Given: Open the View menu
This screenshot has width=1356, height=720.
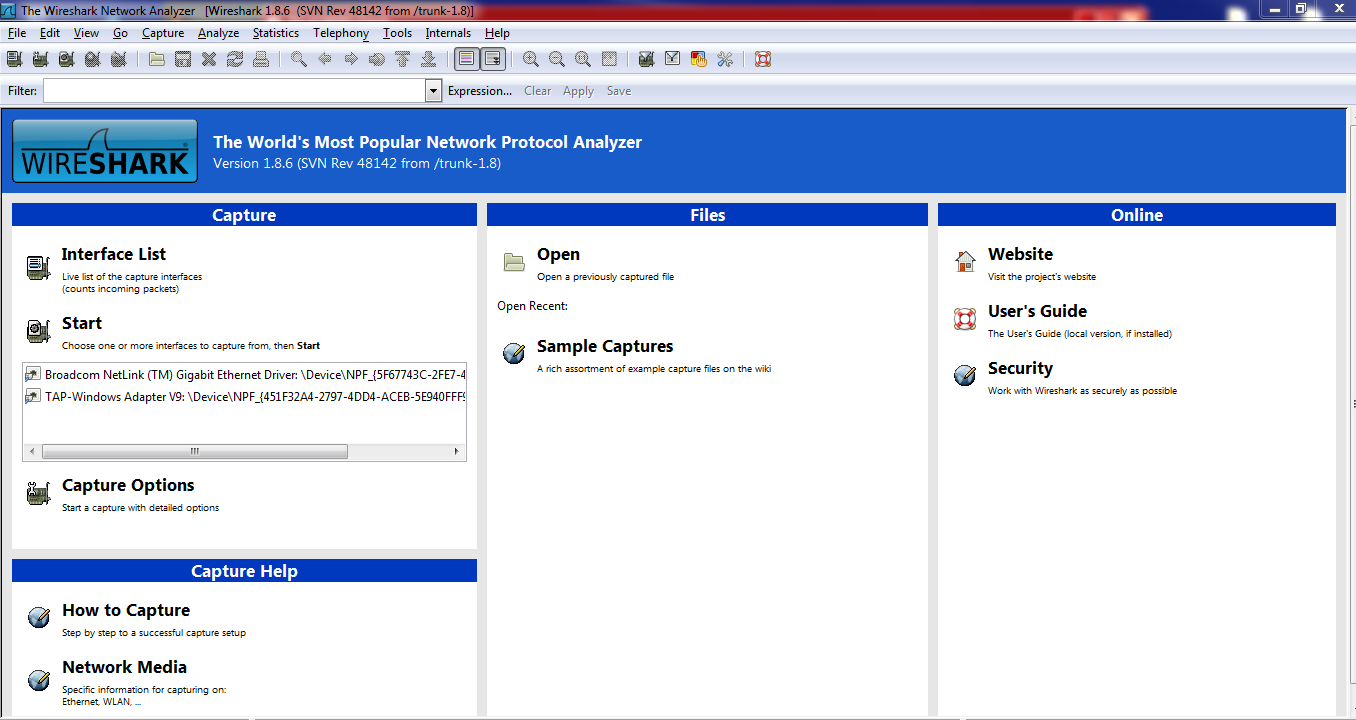Looking at the screenshot, I should tap(87, 33).
